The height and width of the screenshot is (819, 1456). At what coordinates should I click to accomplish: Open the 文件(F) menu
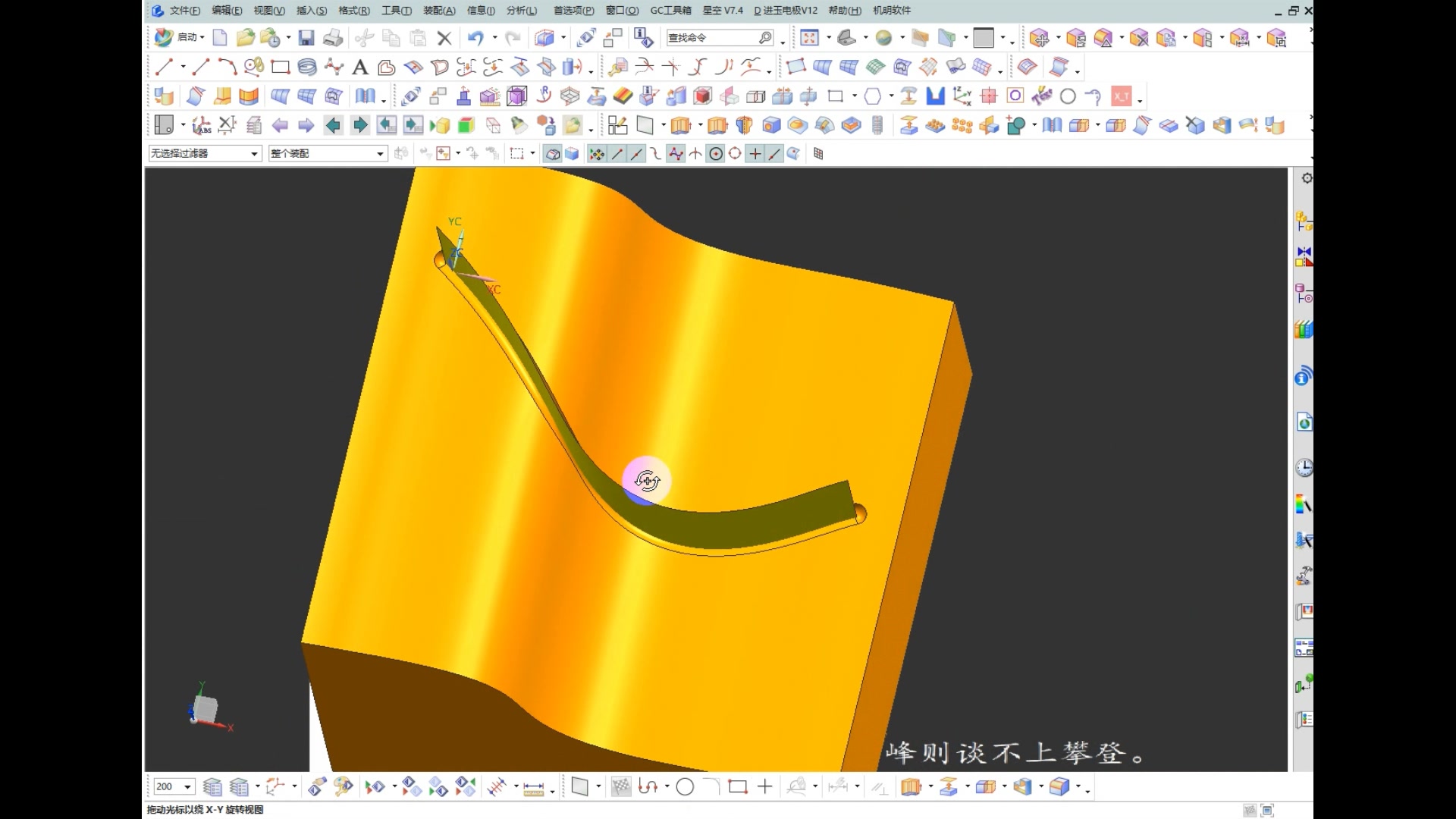click(184, 11)
